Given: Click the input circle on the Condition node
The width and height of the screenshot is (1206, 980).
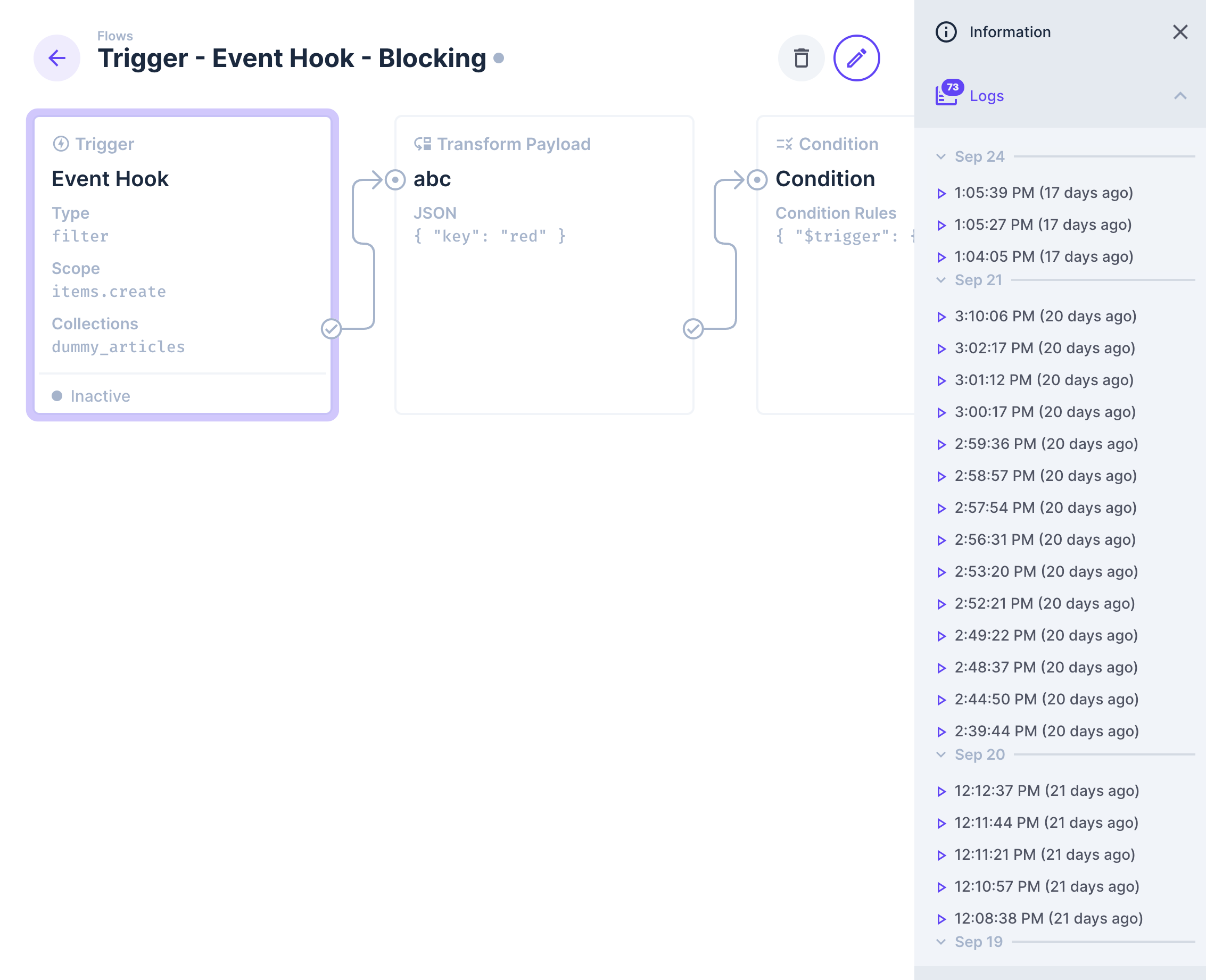Looking at the screenshot, I should click(x=757, y=179).
